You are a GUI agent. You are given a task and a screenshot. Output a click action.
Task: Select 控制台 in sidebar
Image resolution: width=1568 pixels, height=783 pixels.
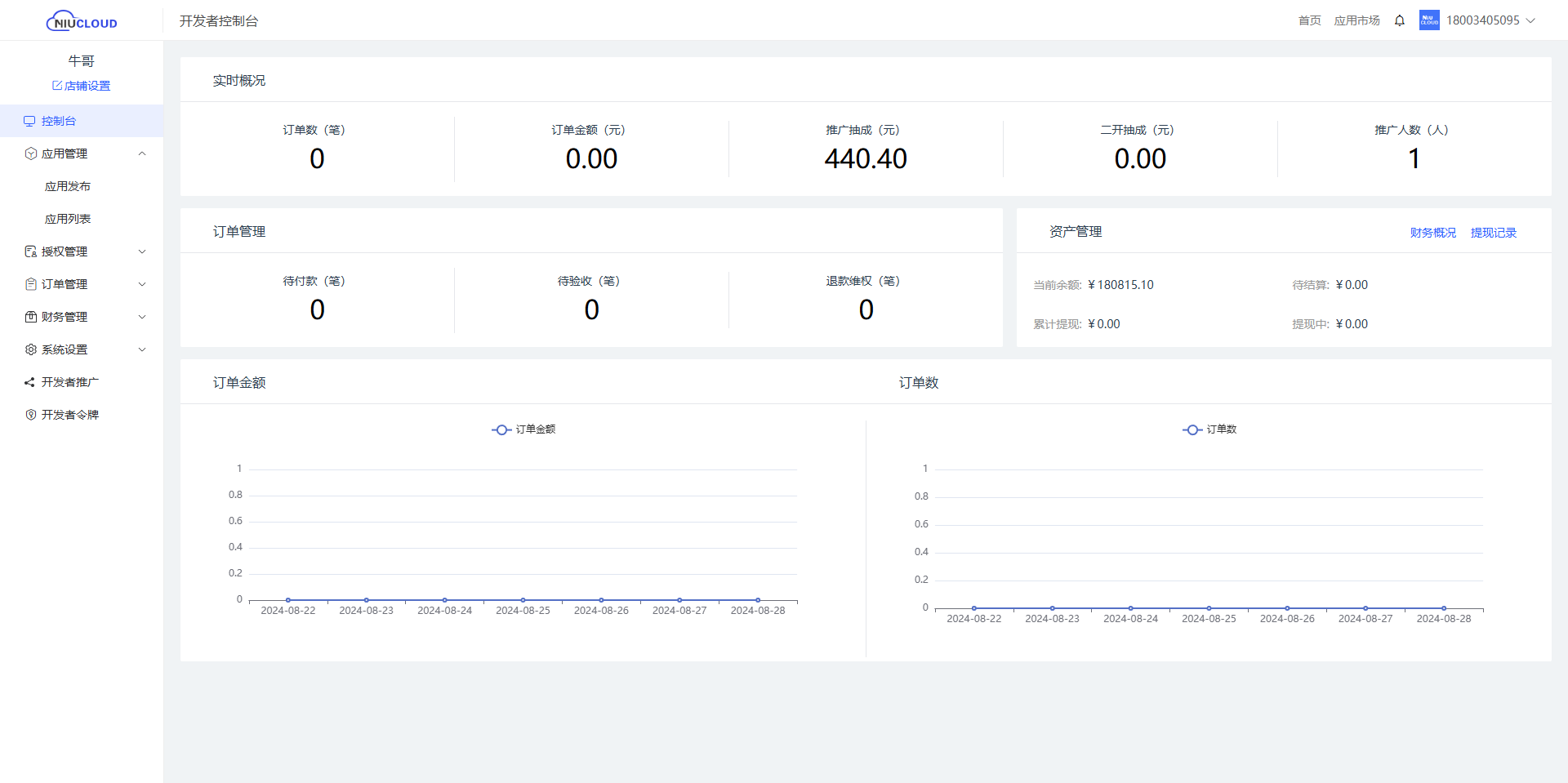82,121
